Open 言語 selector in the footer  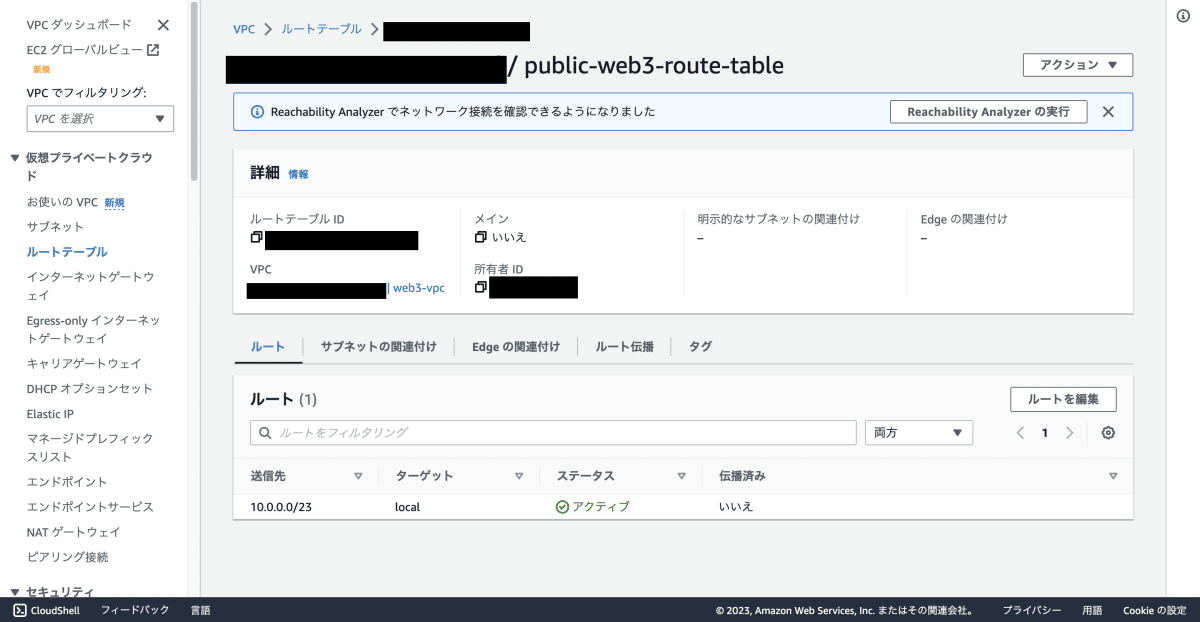click(200, 610)
